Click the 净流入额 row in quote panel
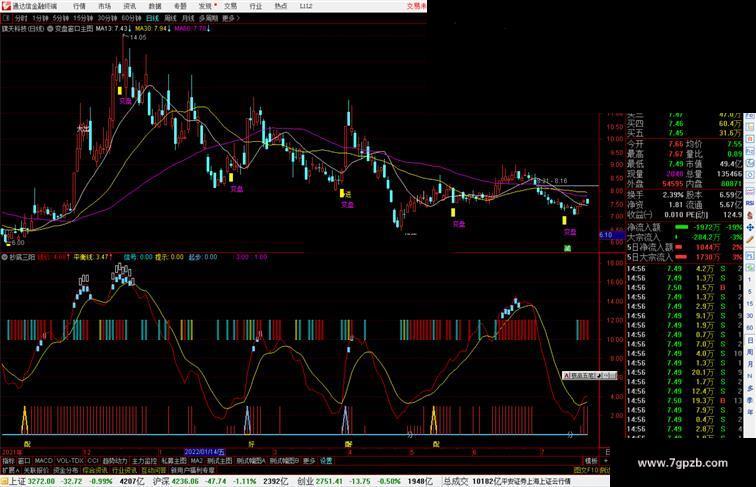Screen dimensions: 756x487 point(685,227)
